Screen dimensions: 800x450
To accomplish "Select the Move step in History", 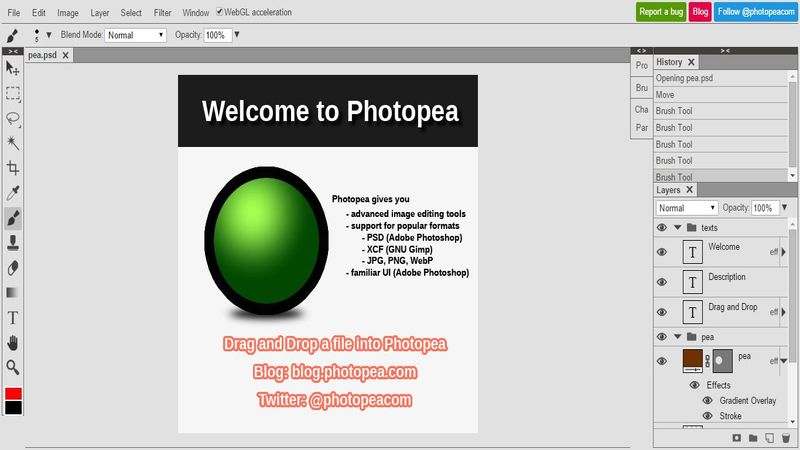I will [x=665, y=94].
